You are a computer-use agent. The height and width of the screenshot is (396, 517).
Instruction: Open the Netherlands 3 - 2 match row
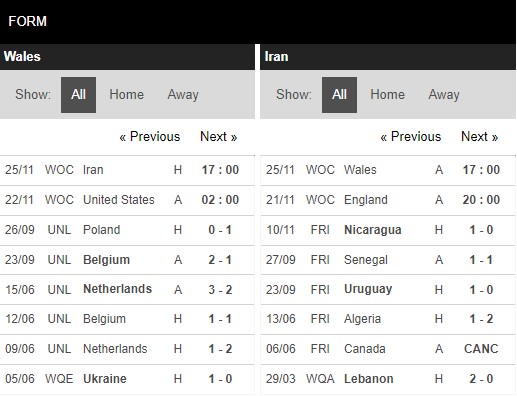point(127,289)
